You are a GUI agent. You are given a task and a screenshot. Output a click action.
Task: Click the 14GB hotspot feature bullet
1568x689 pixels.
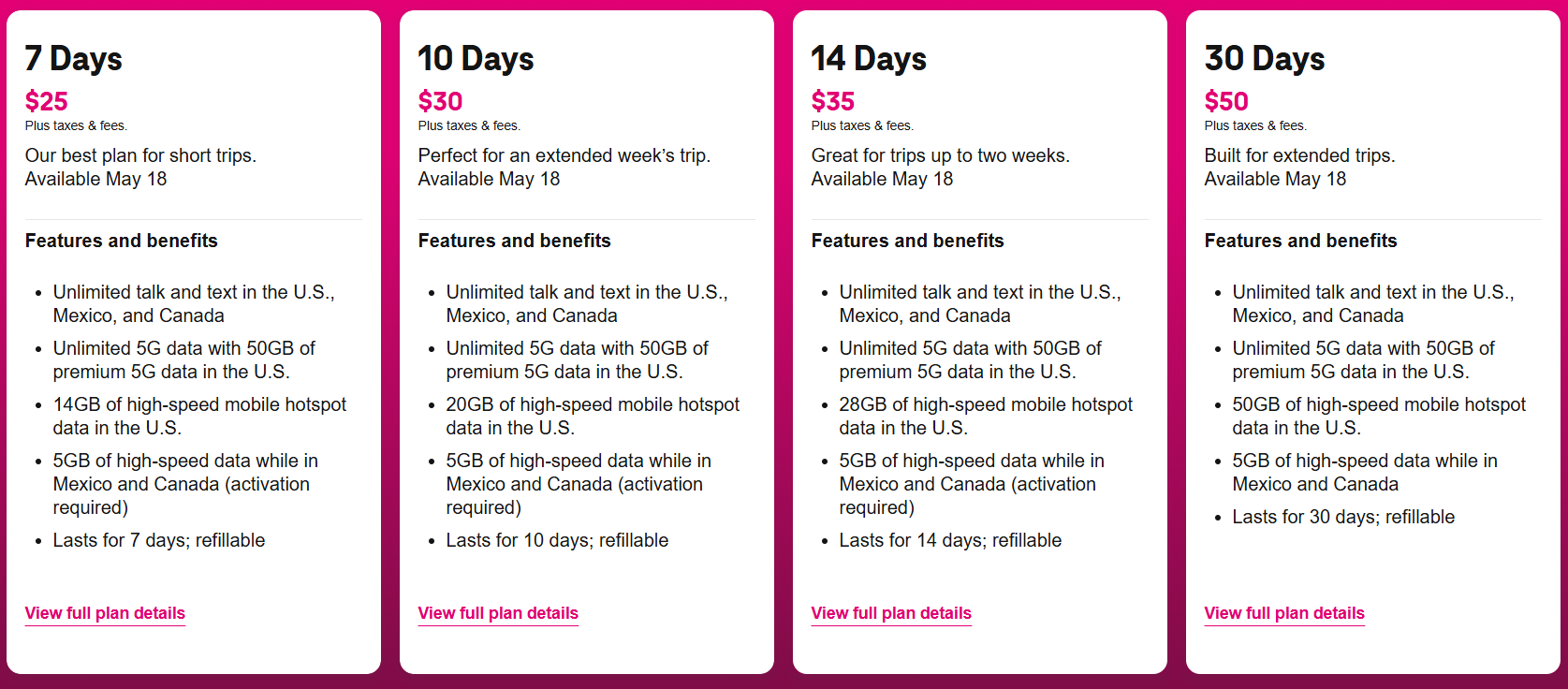[199, 417]
